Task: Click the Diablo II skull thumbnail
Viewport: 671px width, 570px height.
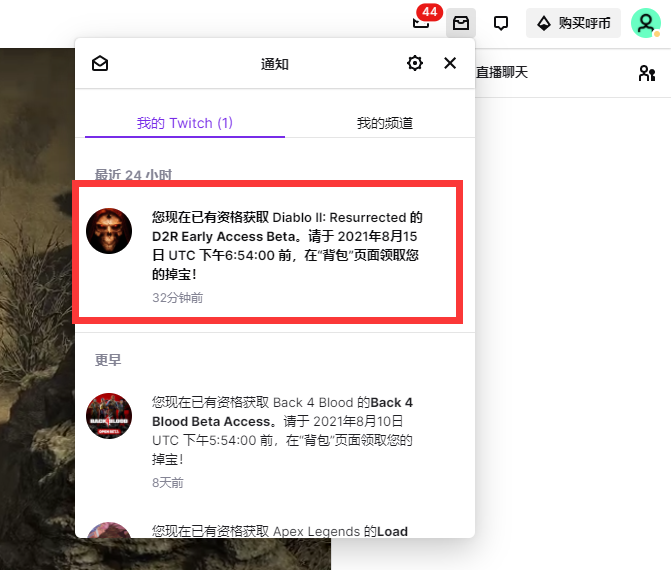Action: point(109,231)
